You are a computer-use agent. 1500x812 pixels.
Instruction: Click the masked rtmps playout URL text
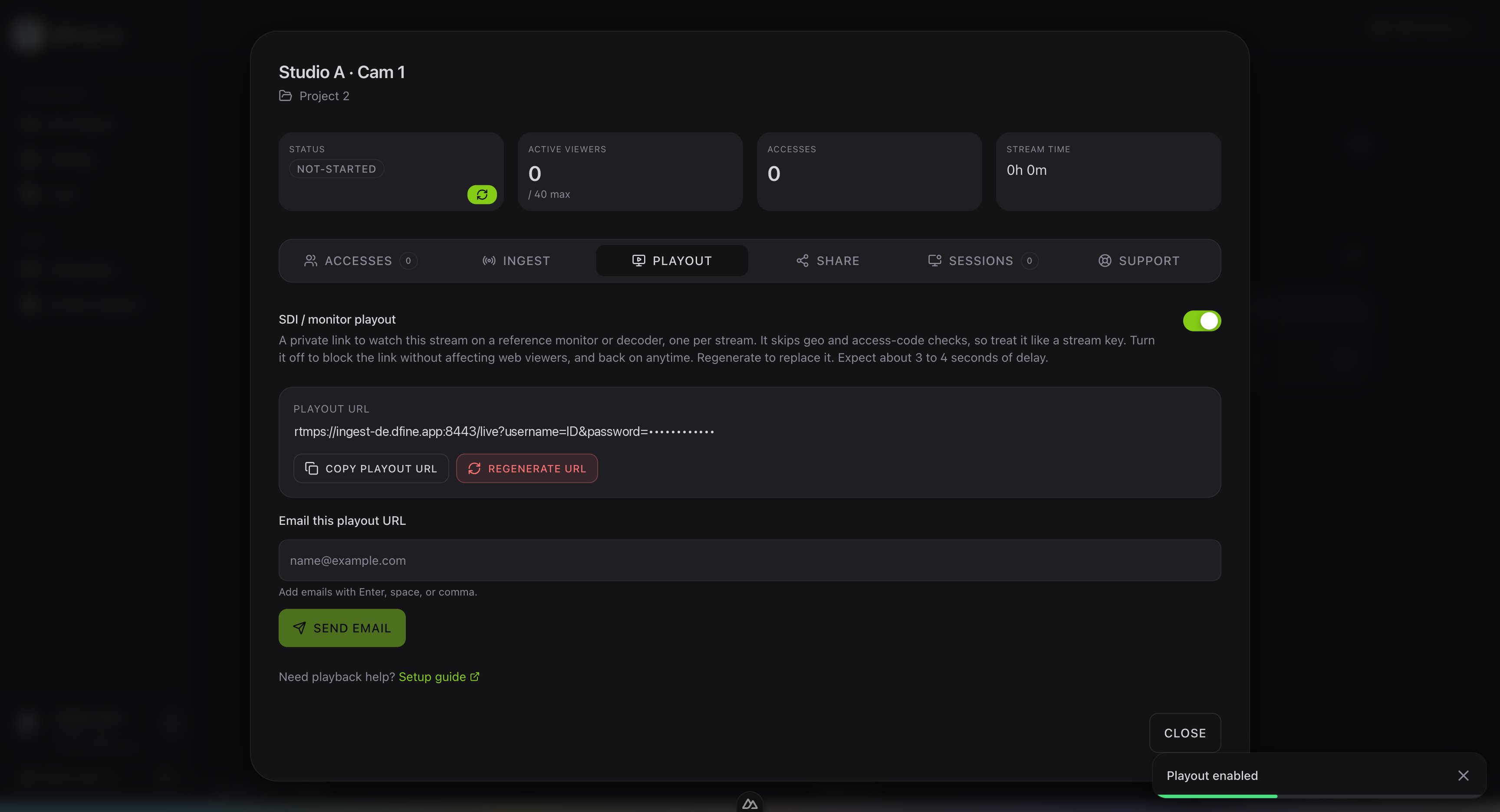(x=503, y=431)
